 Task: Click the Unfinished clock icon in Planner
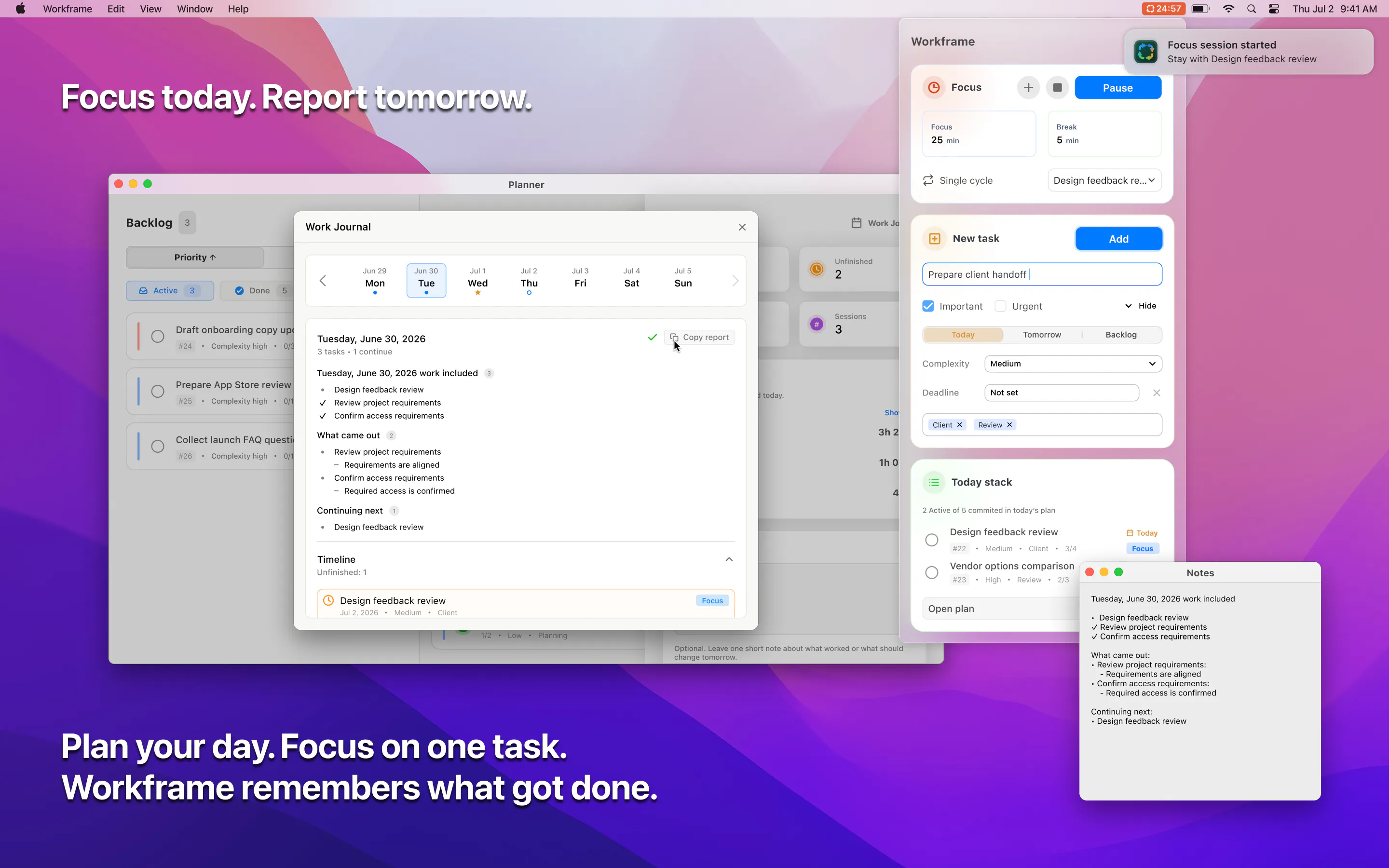point(817,269)
